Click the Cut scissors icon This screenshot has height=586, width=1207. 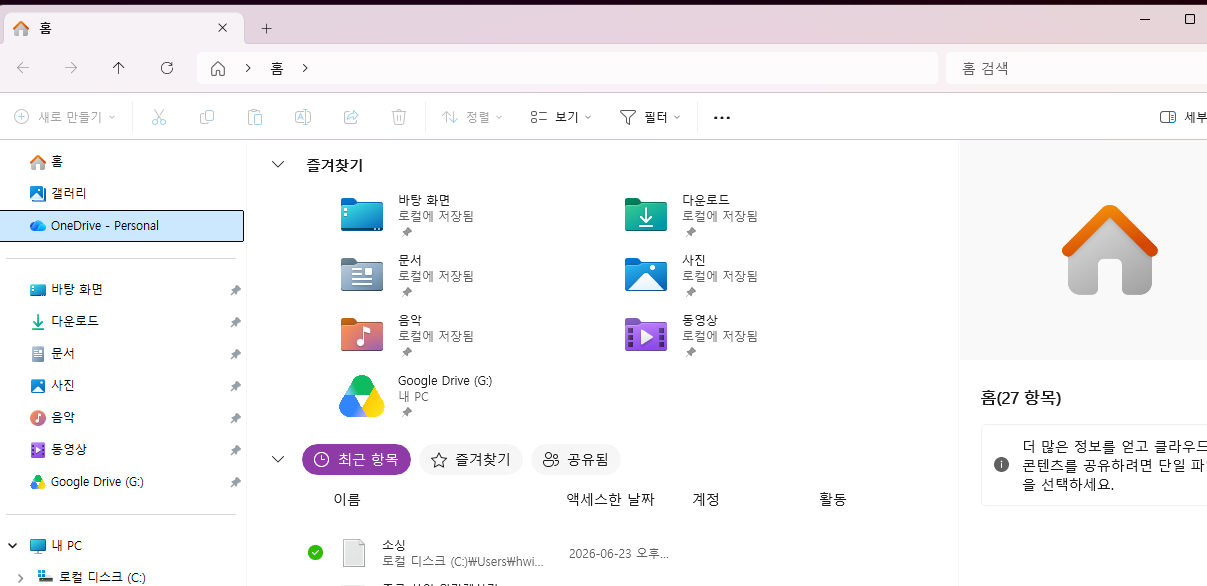pos(158,117)
